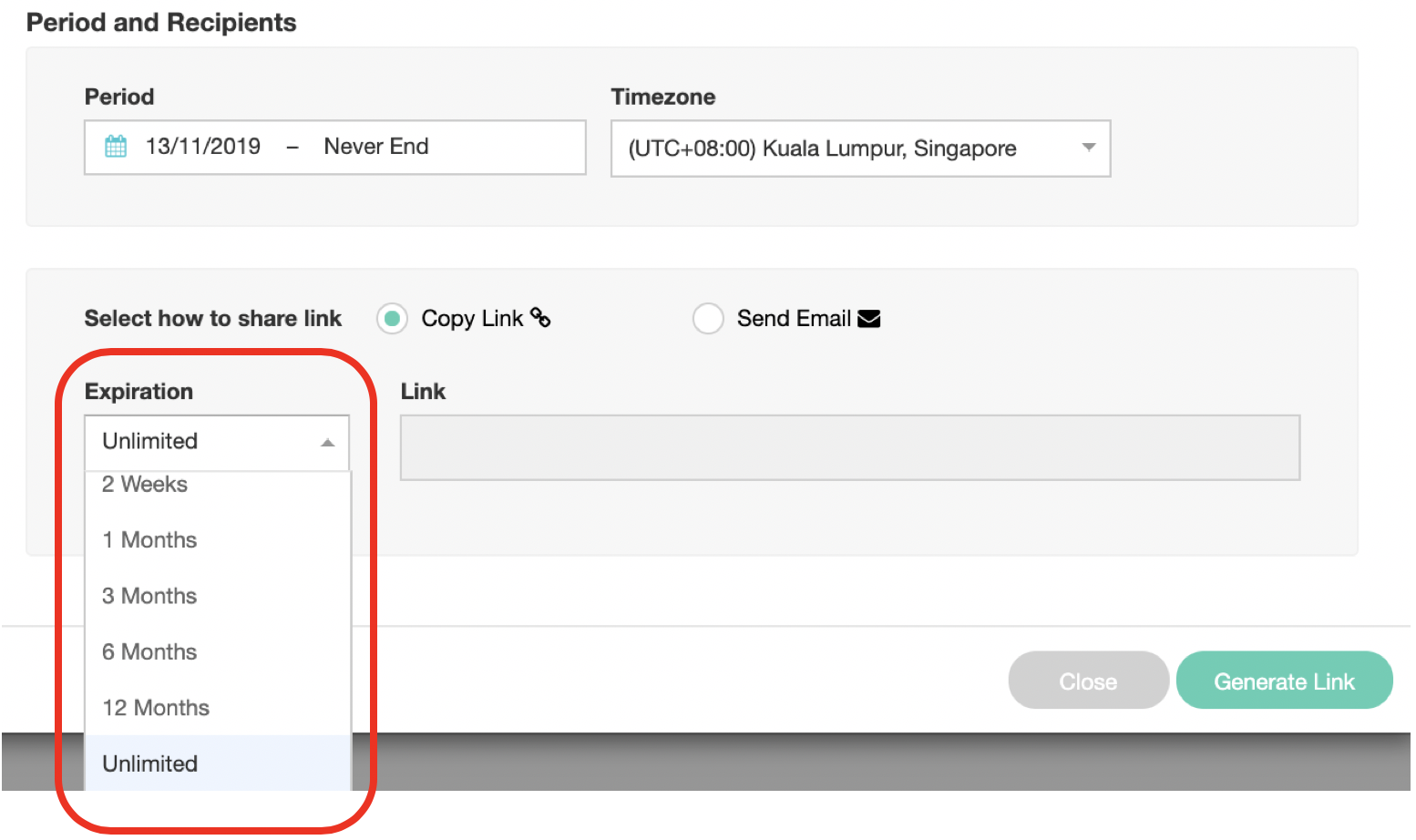Click the 13/11/2019 start date

[x=203, y=147]
